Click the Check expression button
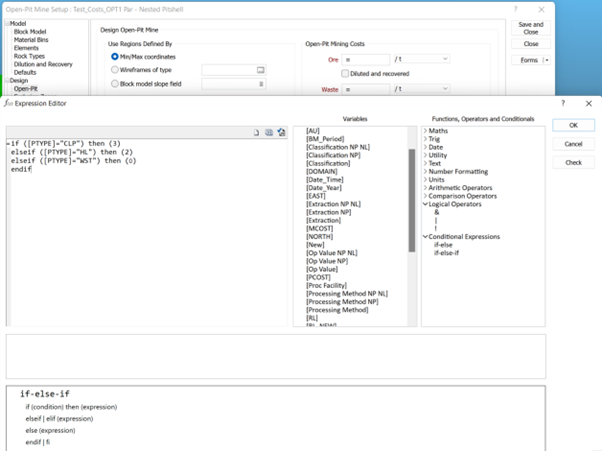The width and height of the screenshot is (602, 451). pyautogui.click(x=573, y=162)
